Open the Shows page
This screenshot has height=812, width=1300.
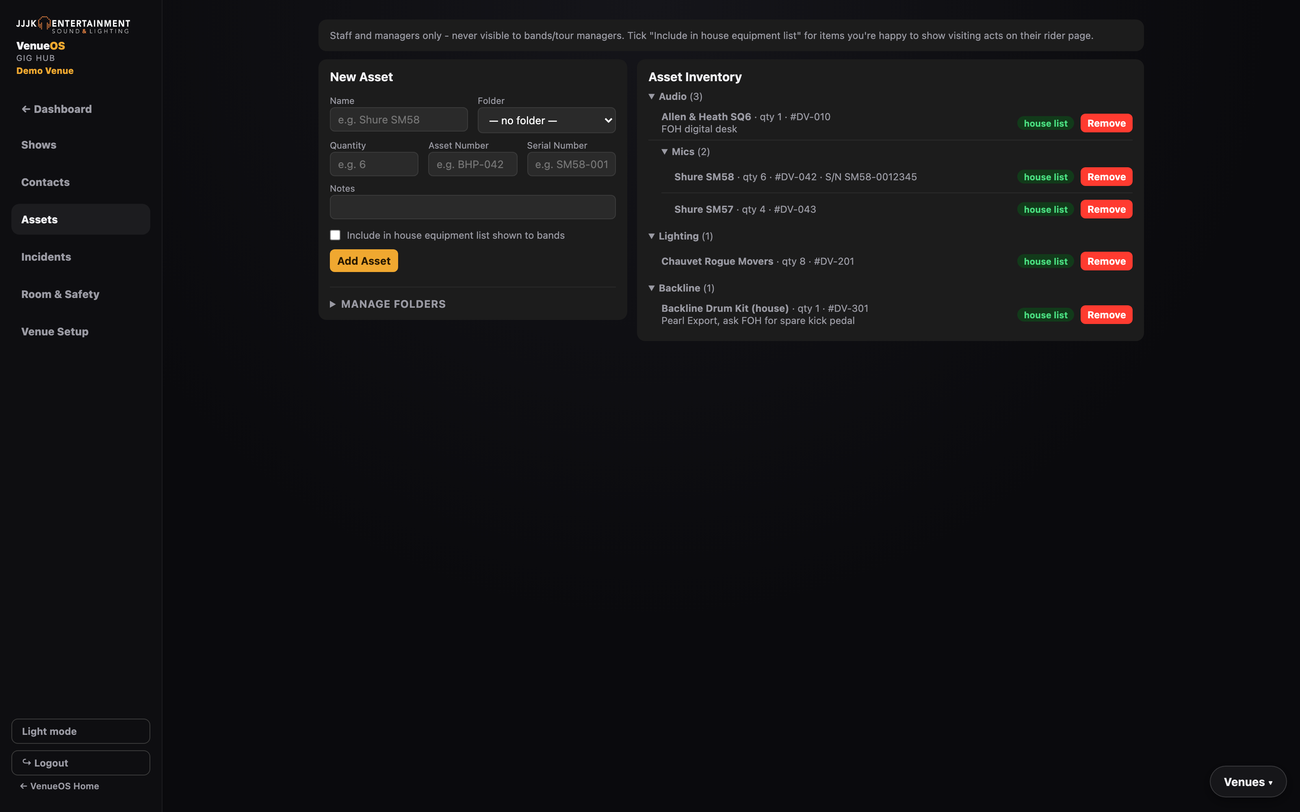pos(81,145)
